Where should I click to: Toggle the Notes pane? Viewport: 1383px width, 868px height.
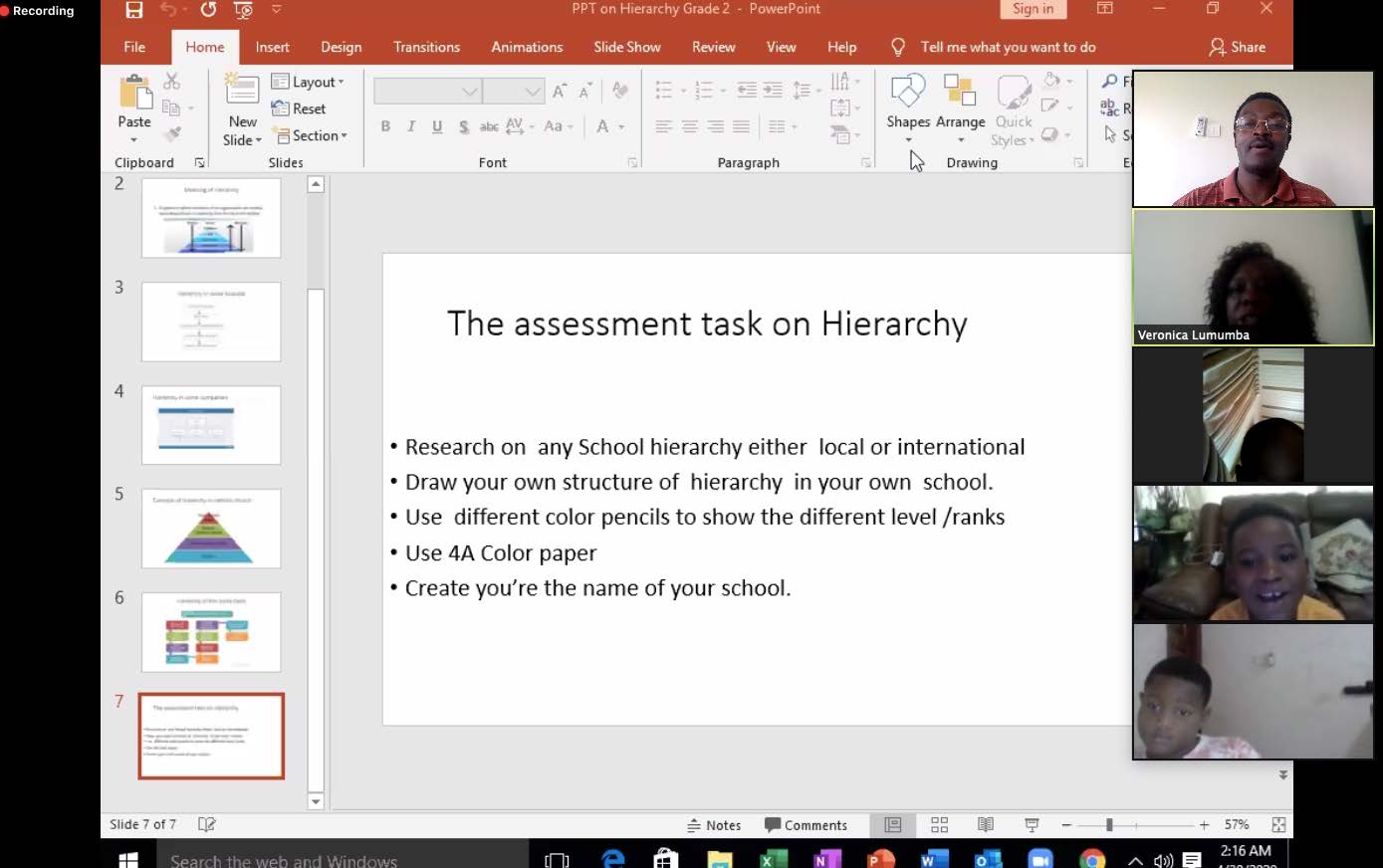pos(714,825)
